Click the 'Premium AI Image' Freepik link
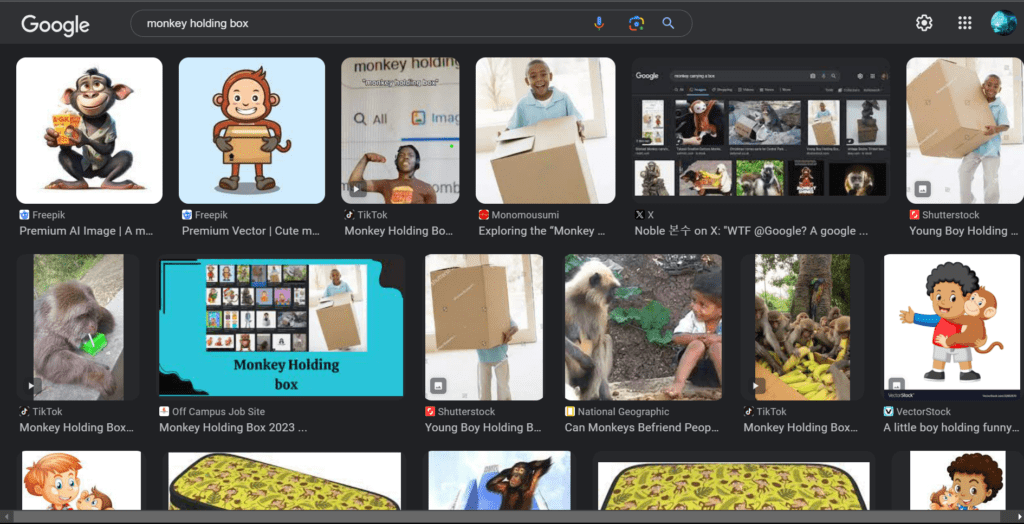This screenshot has width=1024, height=524. [86, 231]
